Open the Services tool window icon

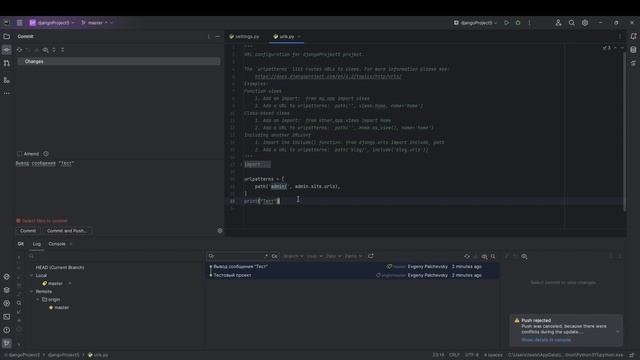7,303
